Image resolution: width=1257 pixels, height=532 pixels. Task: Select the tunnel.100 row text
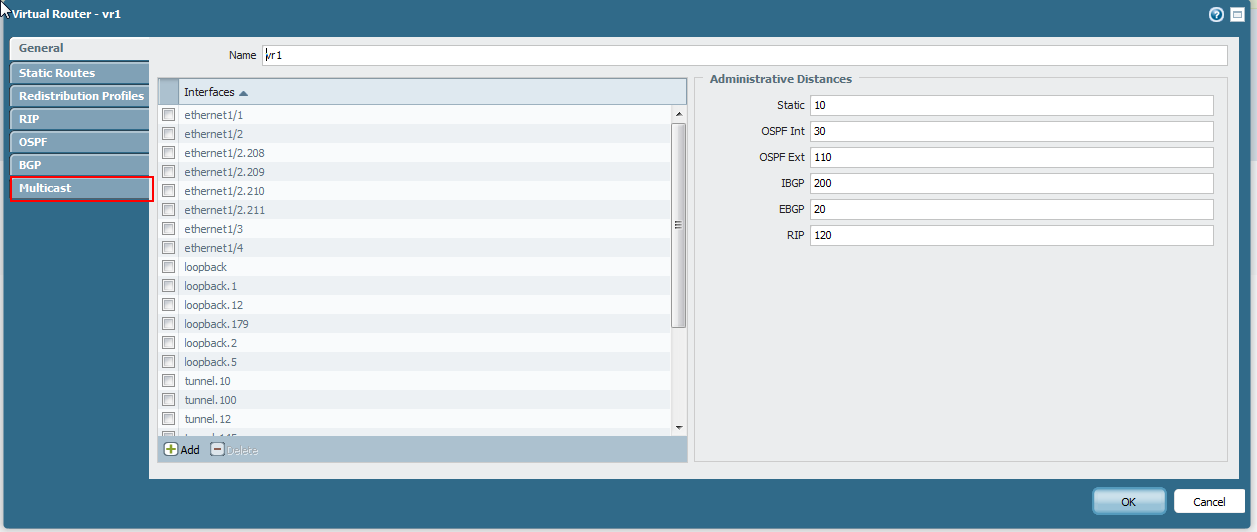coord(210,400)
